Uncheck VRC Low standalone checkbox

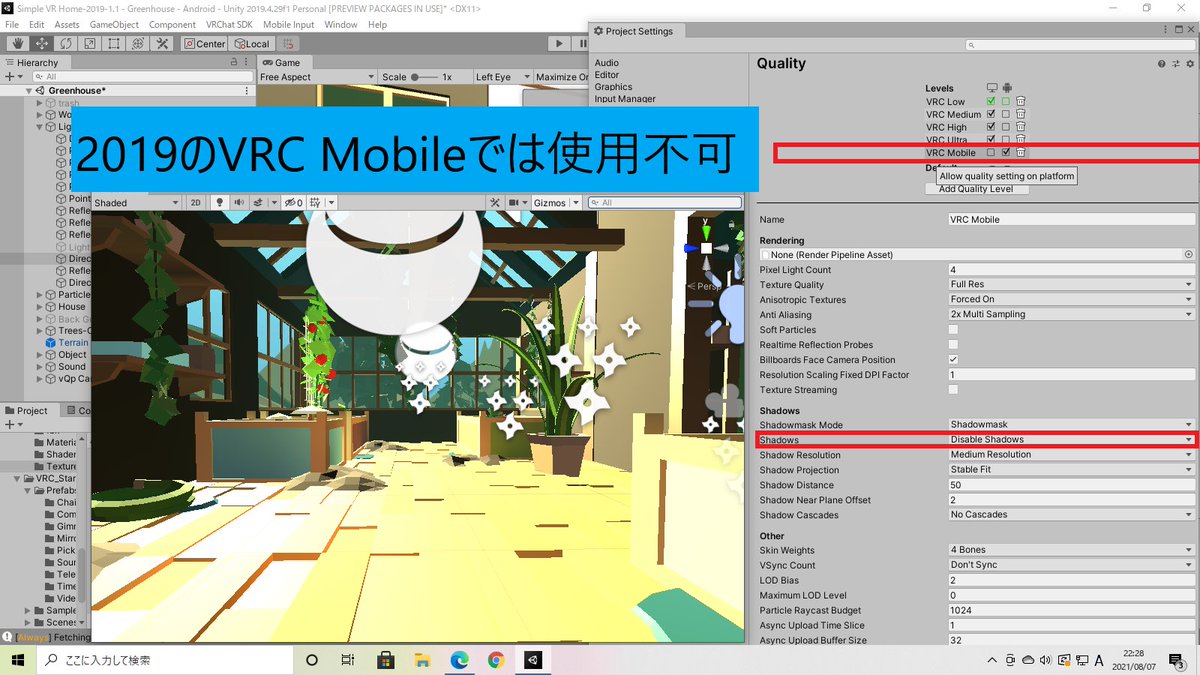coord(991,101)
